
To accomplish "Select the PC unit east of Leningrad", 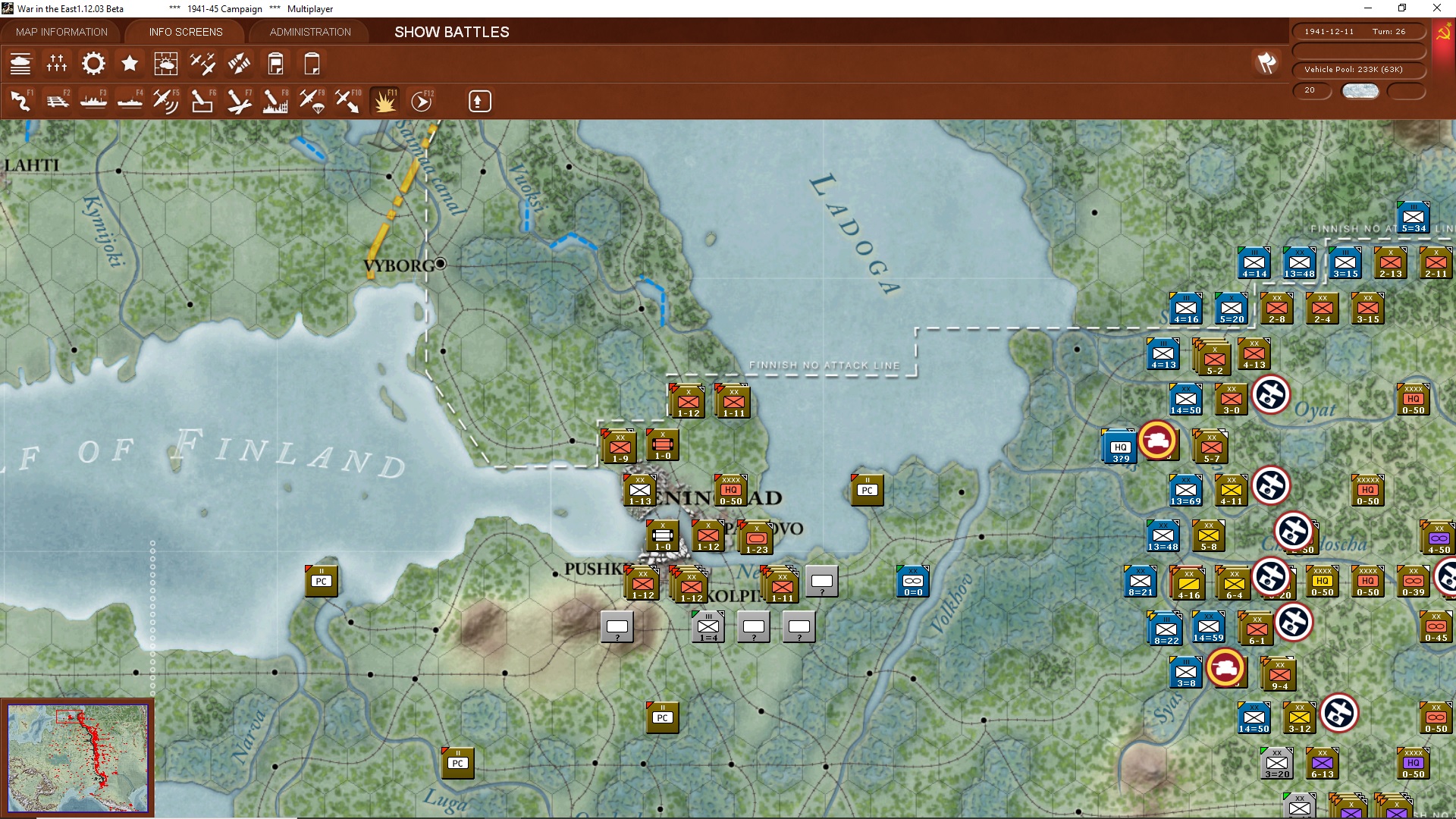I will point(868,491).
